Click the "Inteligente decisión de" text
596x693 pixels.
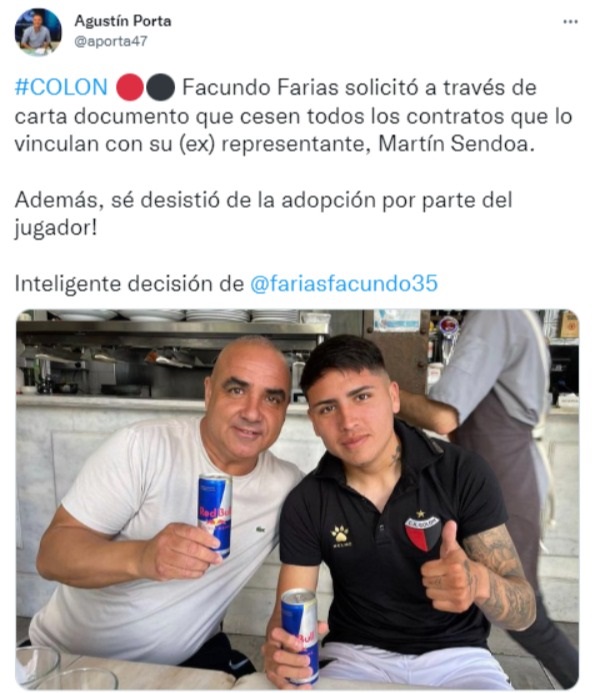pyautogui.click(x=129, y=283)
